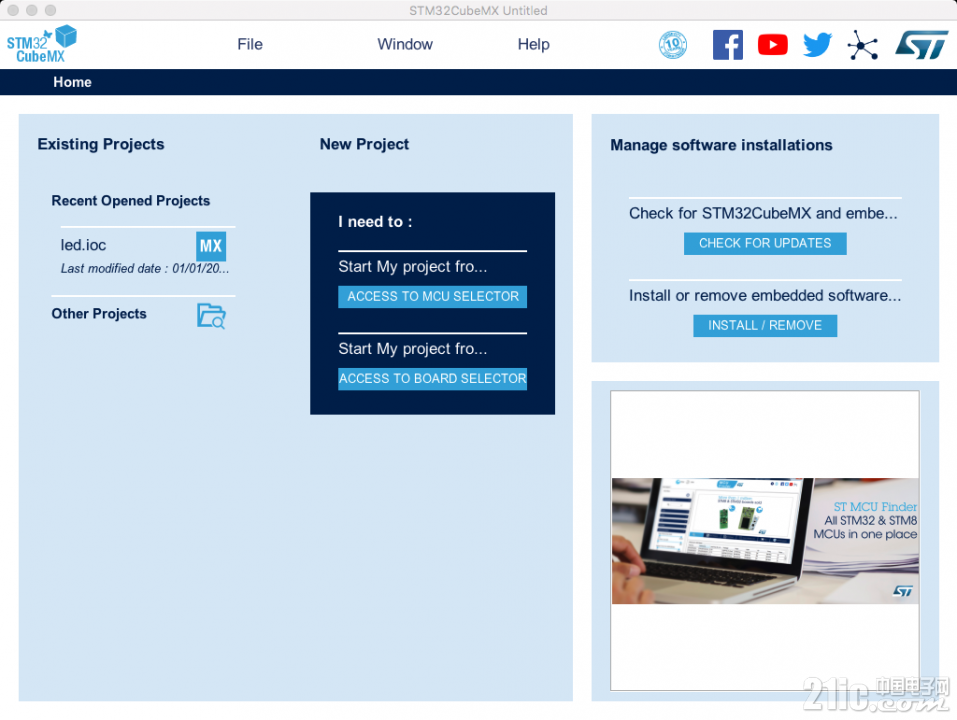Open the YouTube channel icon
This screenshot has height=720, width=957.
[x=773, y=45]
